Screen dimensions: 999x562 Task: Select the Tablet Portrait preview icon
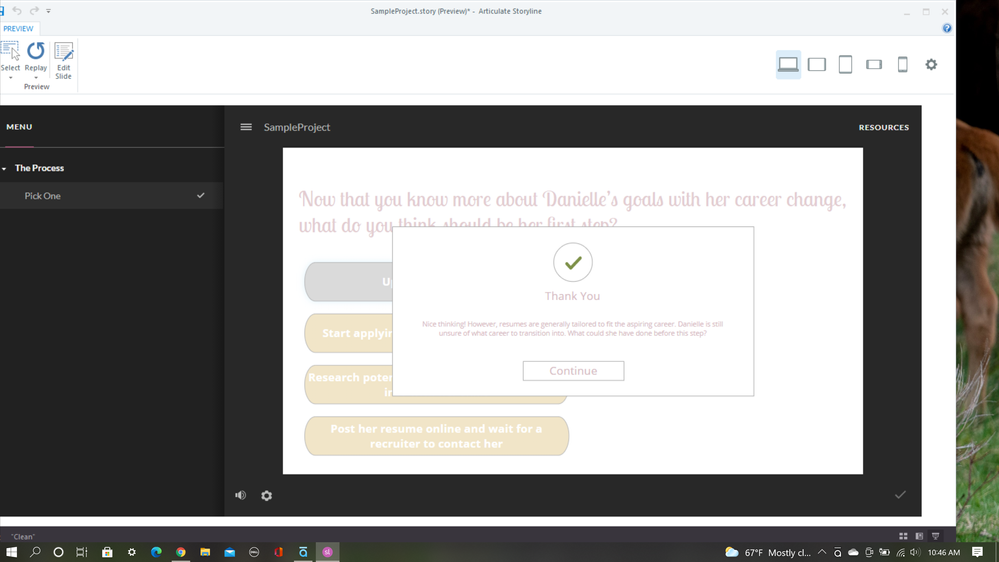(x=845, y=64)
